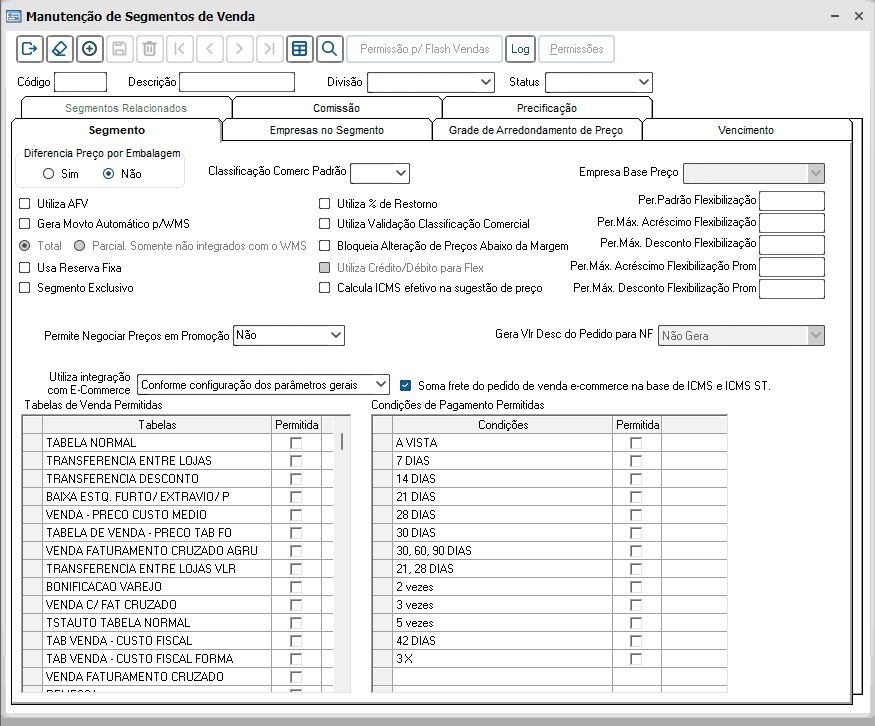875x726 pixels.
Task: Uncheck Soma frete do pedido e-commerce option
Action: click(406, 384)
